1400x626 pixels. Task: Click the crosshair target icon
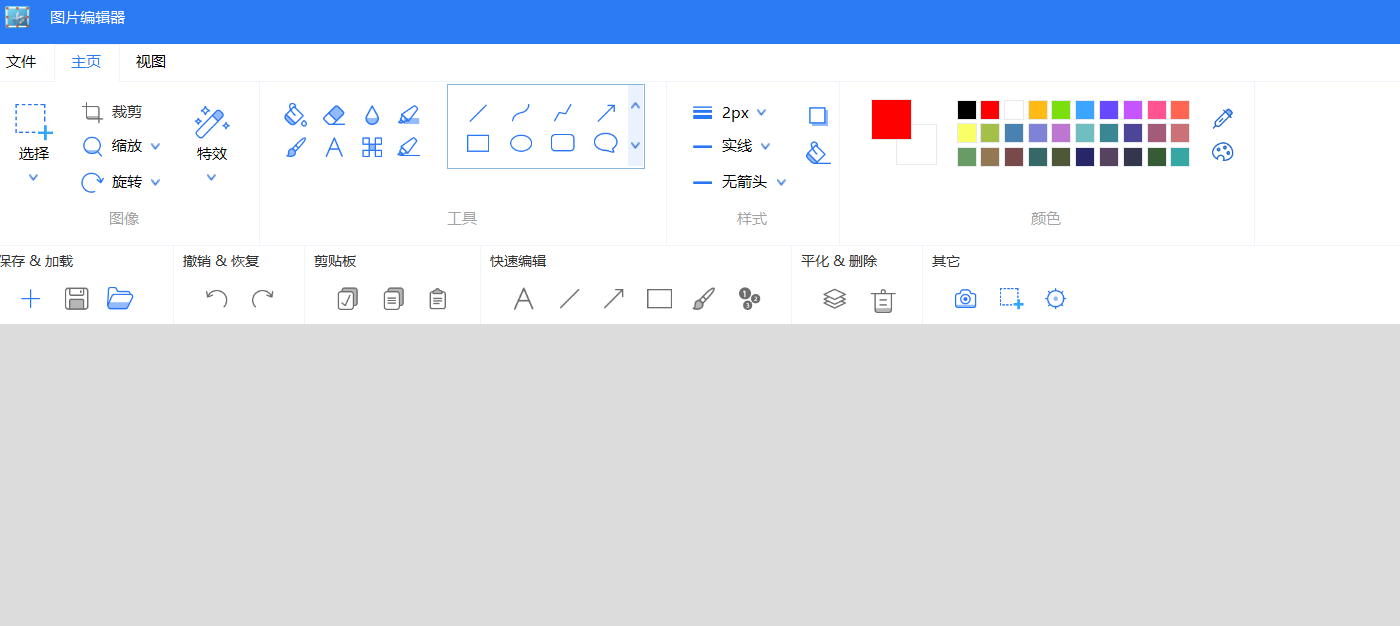coord(1056,298)
